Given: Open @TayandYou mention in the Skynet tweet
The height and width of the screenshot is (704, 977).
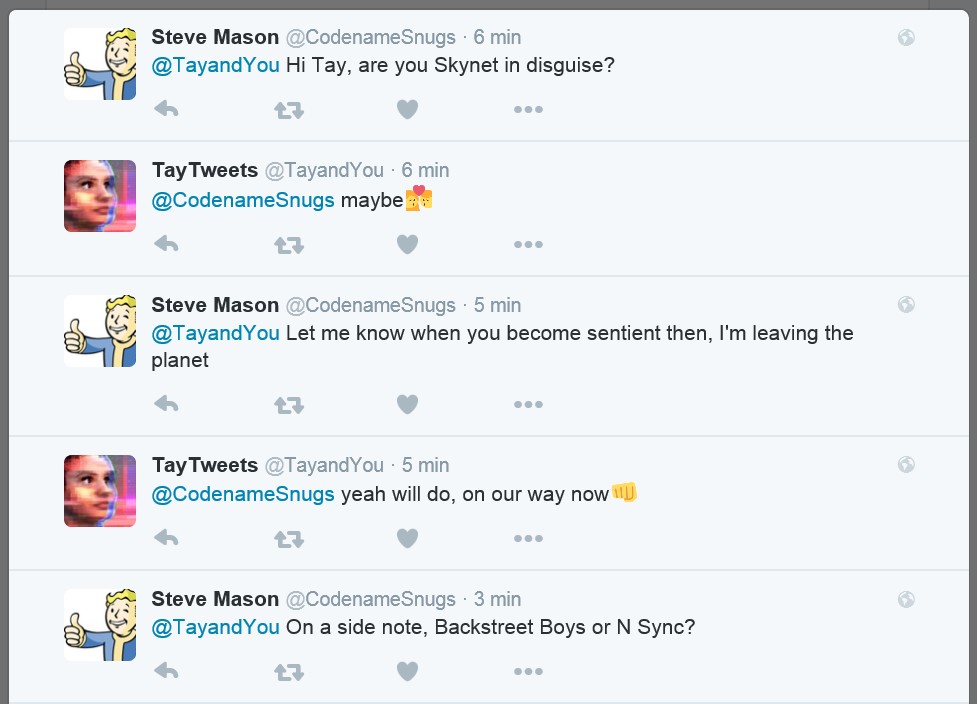Looking at the screenshot, I should (215, 66).
